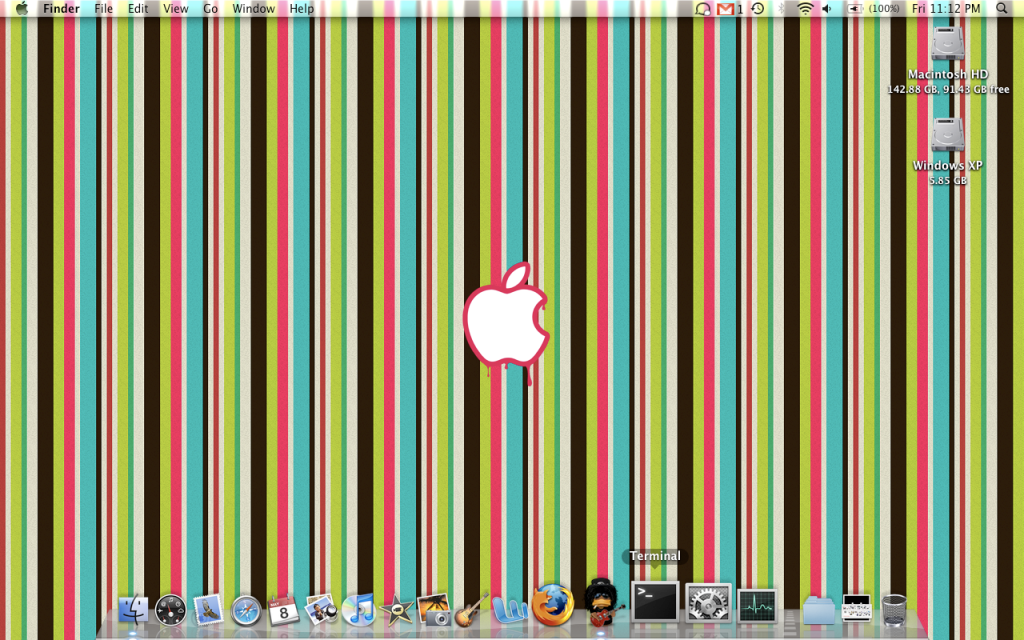Open the File menu
The image size is (1024, 640).
[104, 9]
